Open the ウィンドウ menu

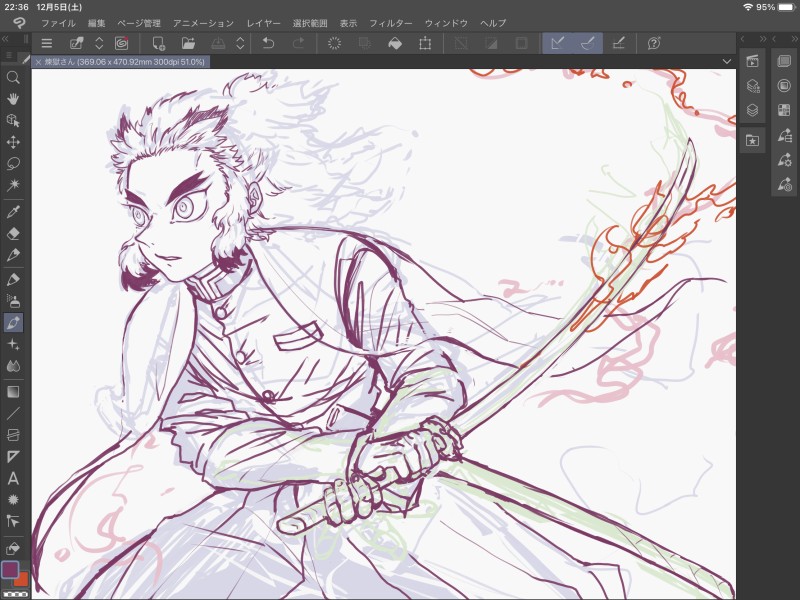pyautogui.click(x=446, y=23)
